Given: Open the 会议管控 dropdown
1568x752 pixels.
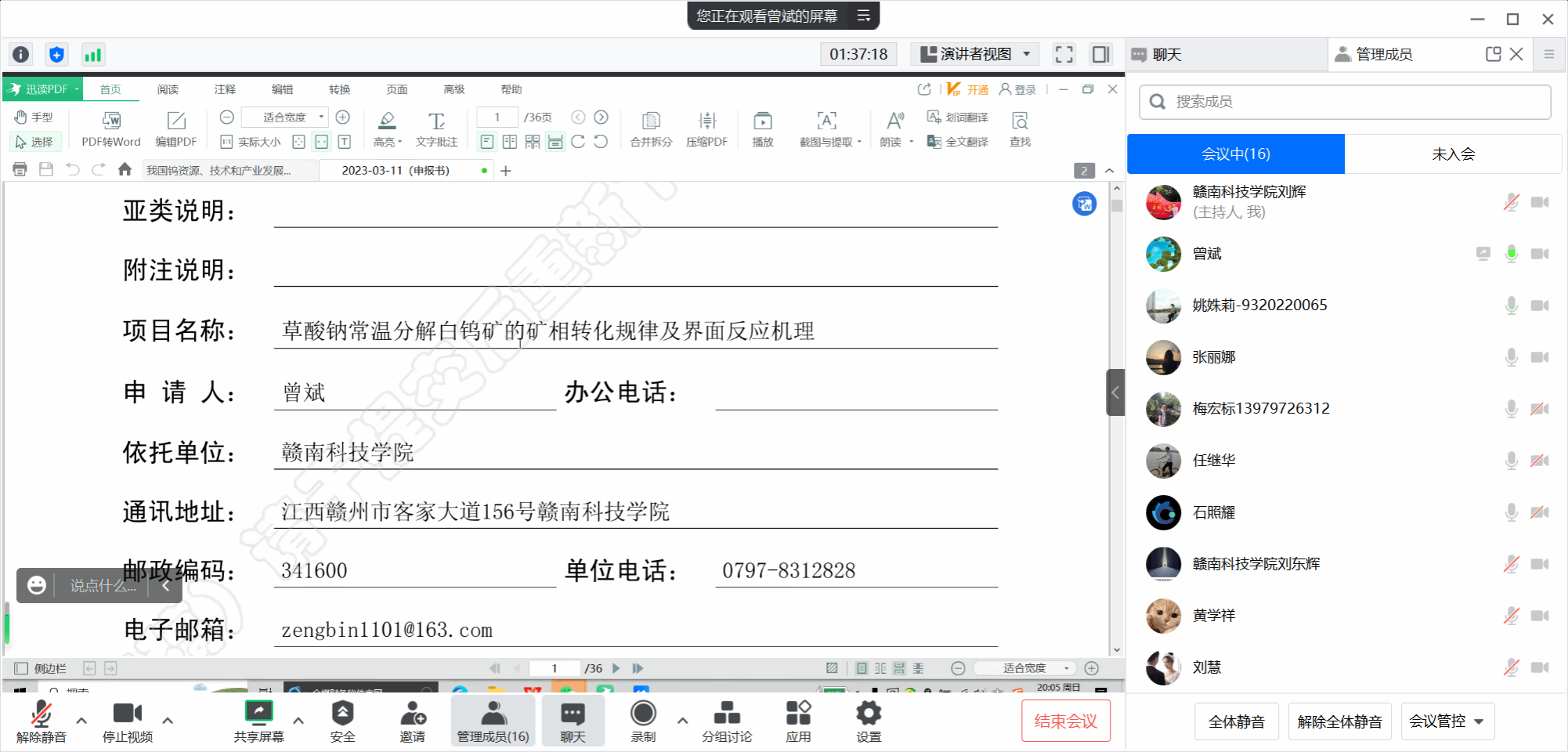Looking at the screenshot, I should click(1447, 721).
